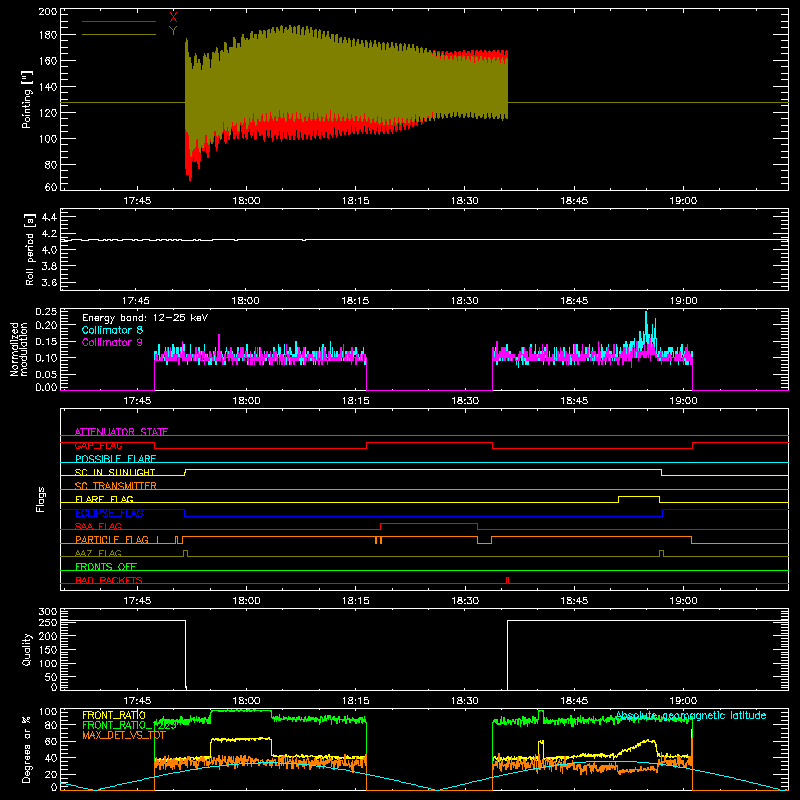
Task: Click the 200 tick on the Pointing axis
Action: click(x=48, y=11)
